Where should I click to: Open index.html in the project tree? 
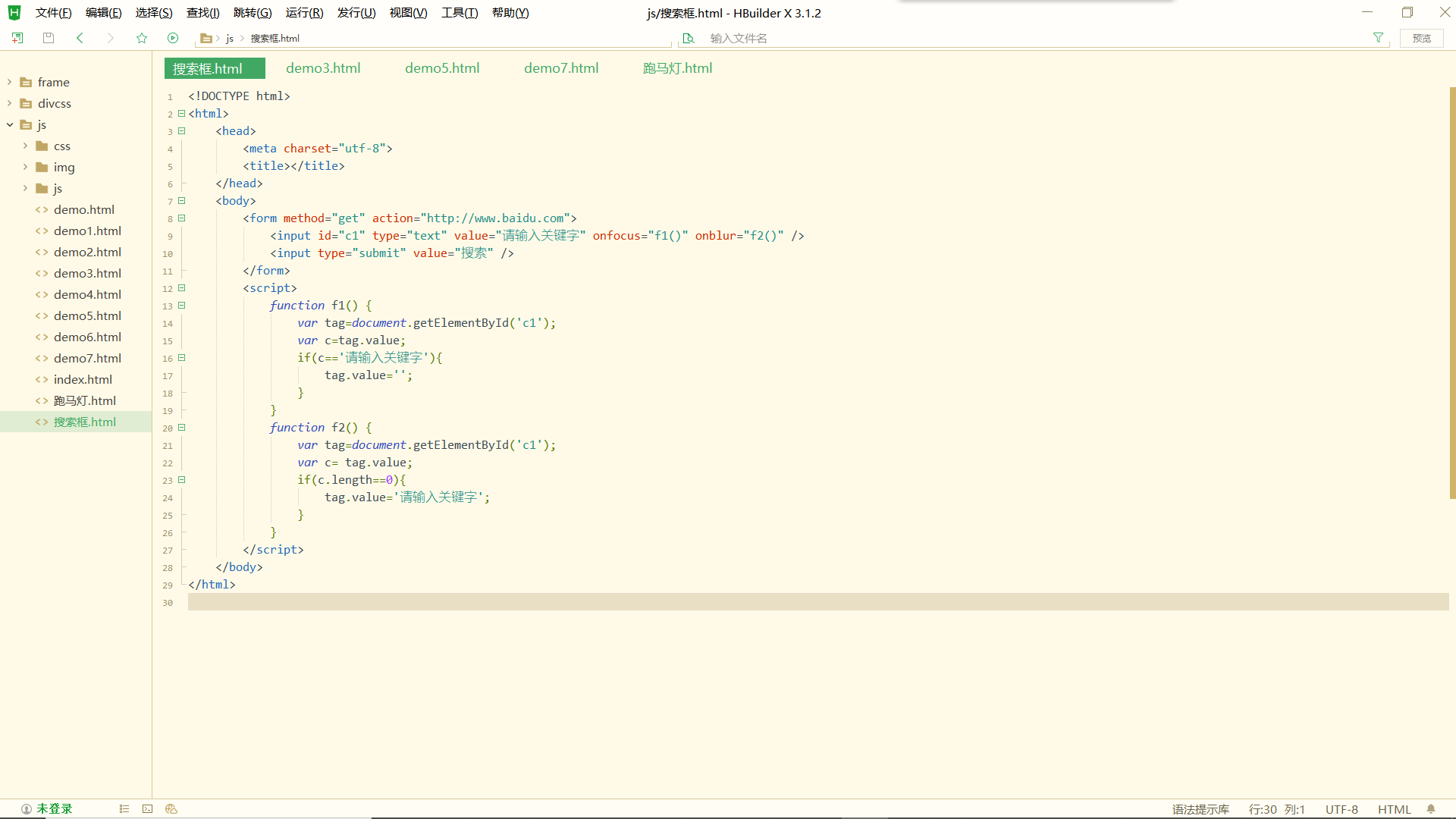click(83, 379)
